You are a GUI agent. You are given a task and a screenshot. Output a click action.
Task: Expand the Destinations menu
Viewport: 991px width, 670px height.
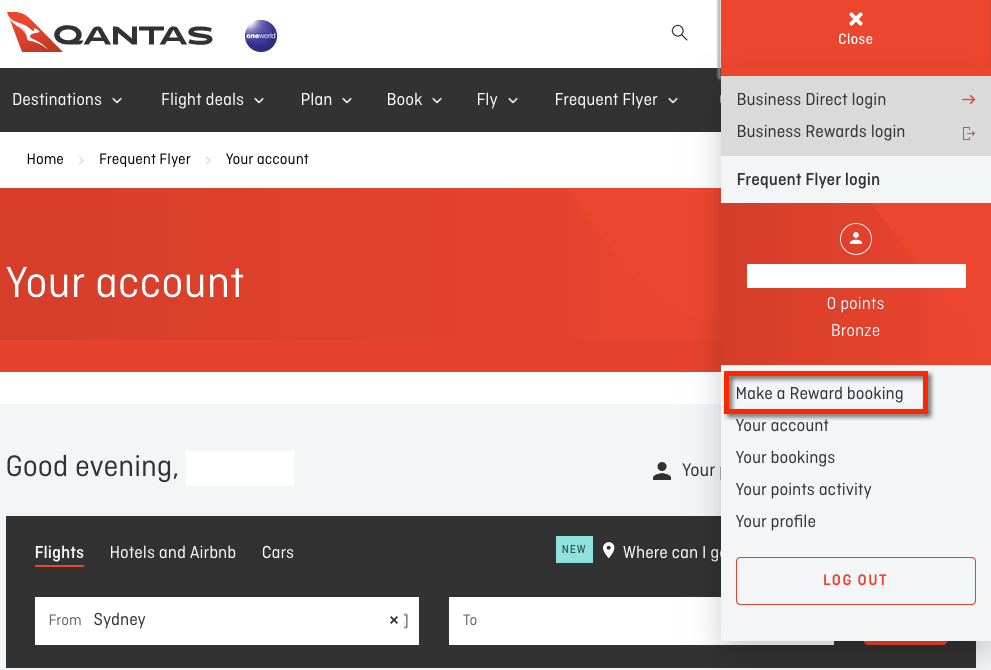click(x=67, y=100)
